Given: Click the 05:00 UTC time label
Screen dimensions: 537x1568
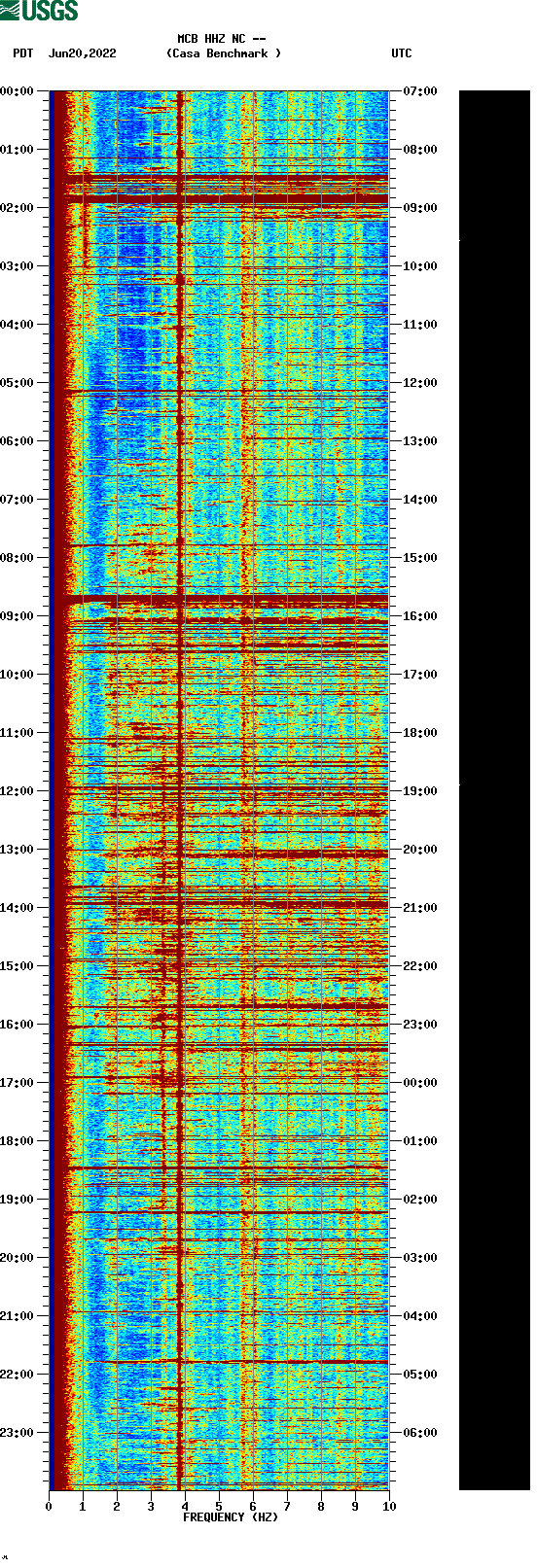Looking at the screenshot, I should pos(420,1375).
